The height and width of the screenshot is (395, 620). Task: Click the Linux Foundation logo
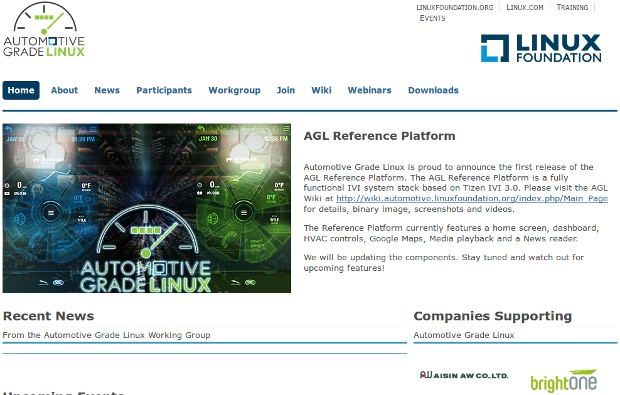click(x=541, y=48)
